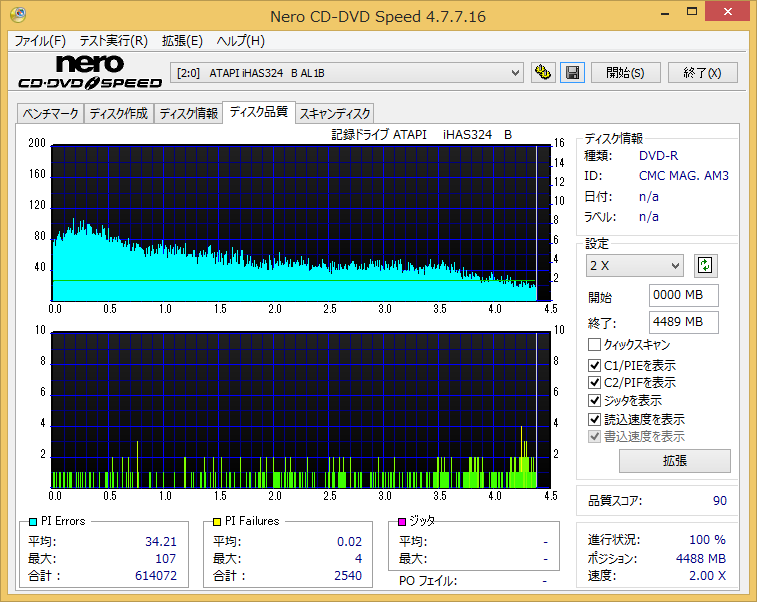
Task: Click PI Failures average 0.02
Action: (x=350, y=542)
